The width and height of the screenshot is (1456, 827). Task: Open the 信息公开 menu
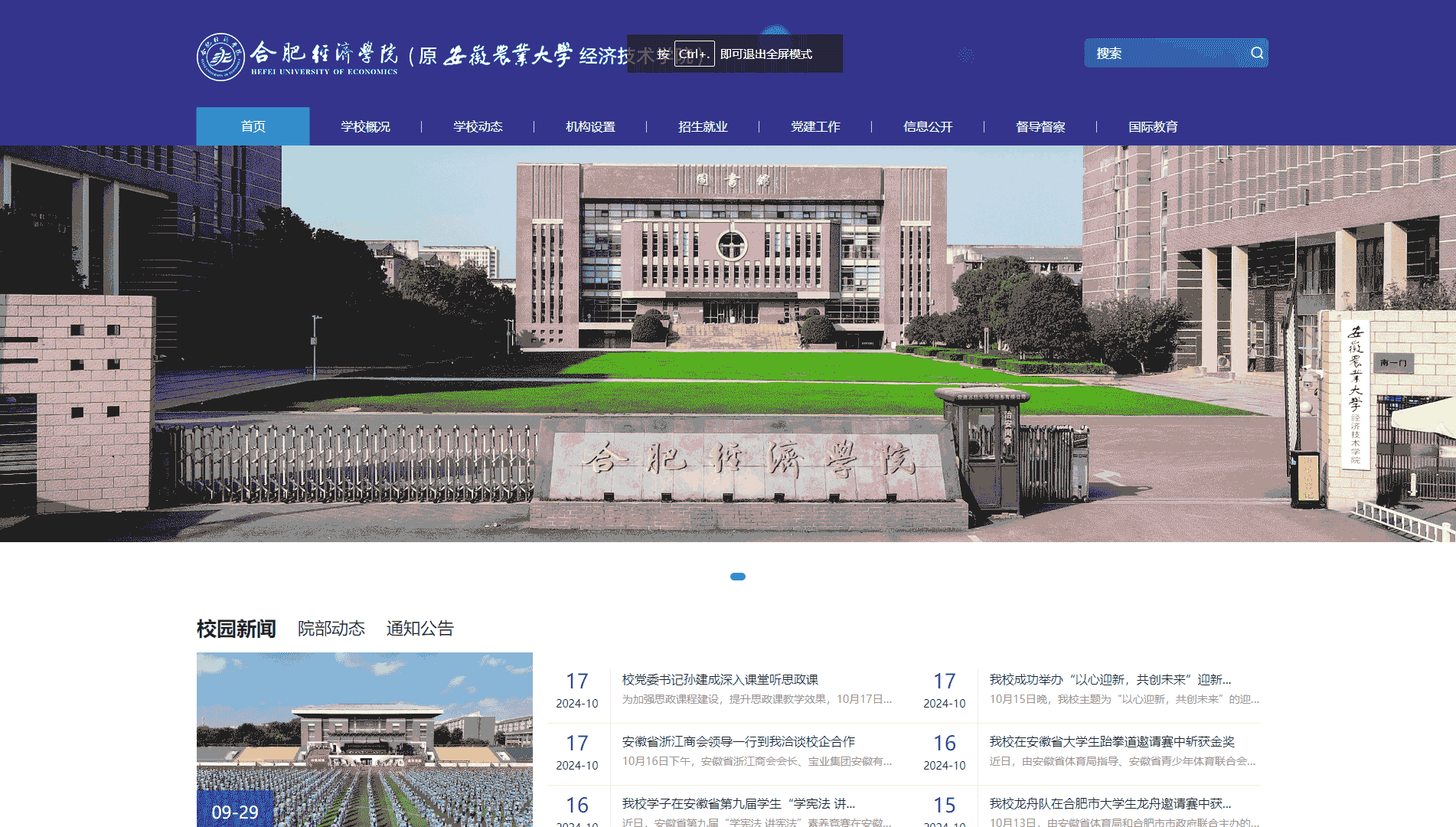[928, 126]
